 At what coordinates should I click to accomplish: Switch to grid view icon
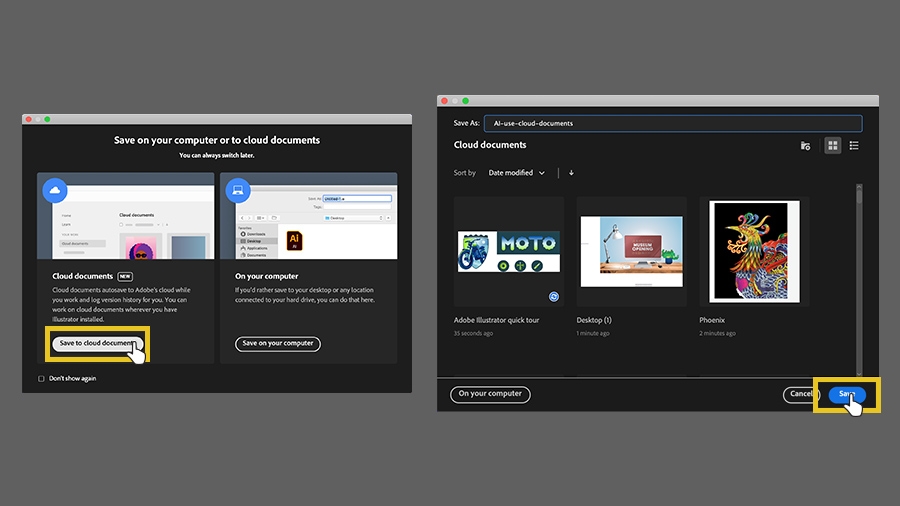coord(832,146)
